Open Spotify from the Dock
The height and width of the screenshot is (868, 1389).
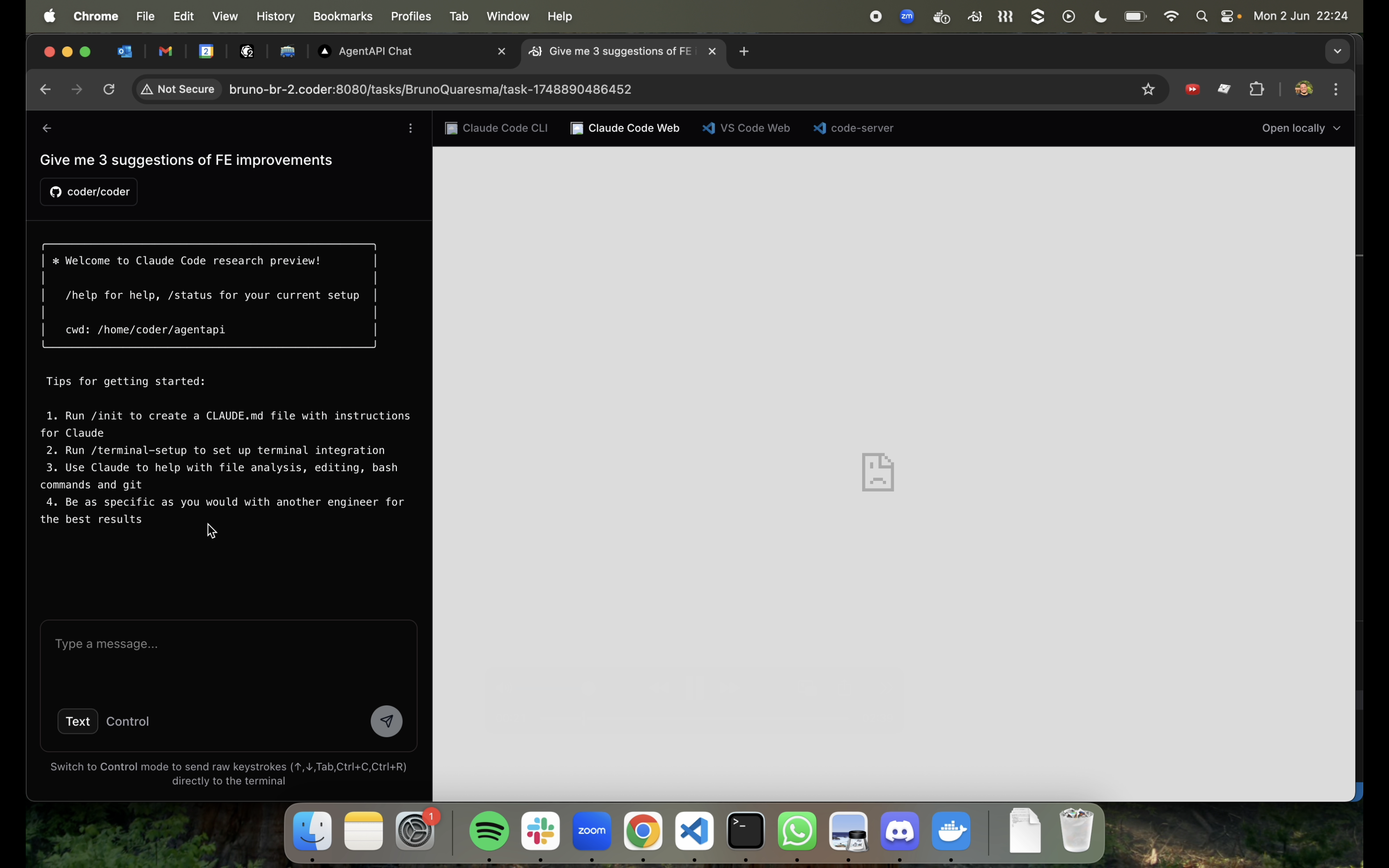tap(489, 831)
